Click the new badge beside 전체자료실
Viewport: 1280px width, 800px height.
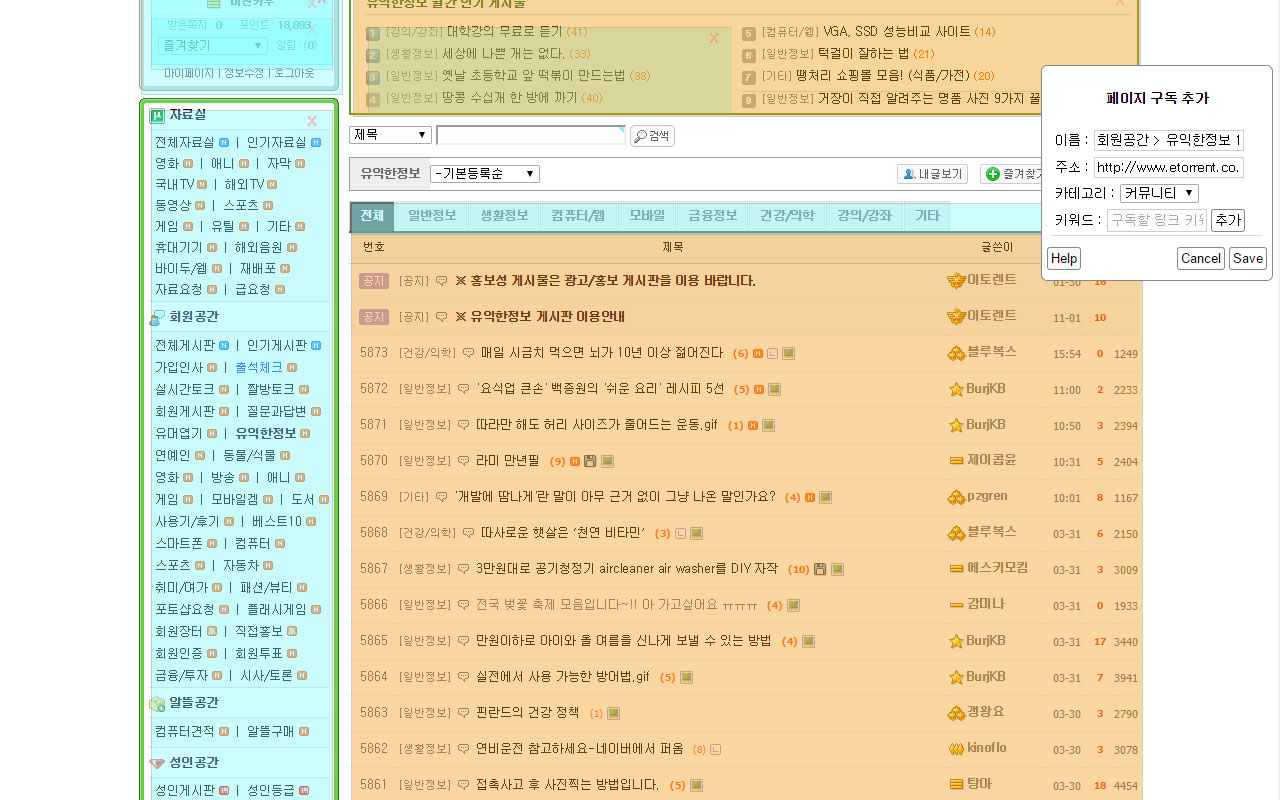[x=224, y=143]
